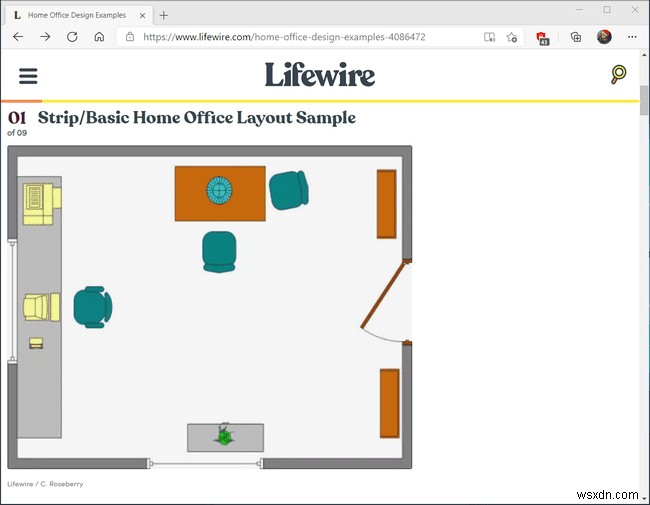Click the user profile avatar
650x505 pixels.
pos(604,37)
